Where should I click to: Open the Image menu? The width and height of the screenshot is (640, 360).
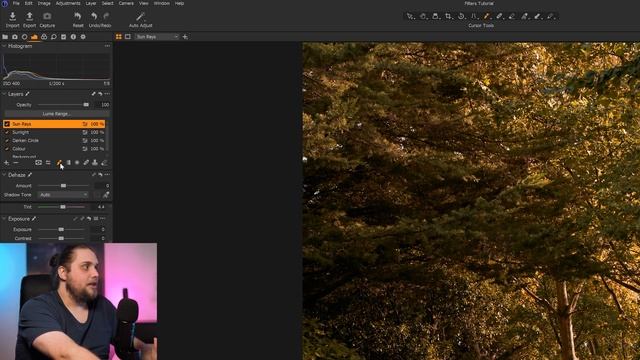(x=44, y=3)
